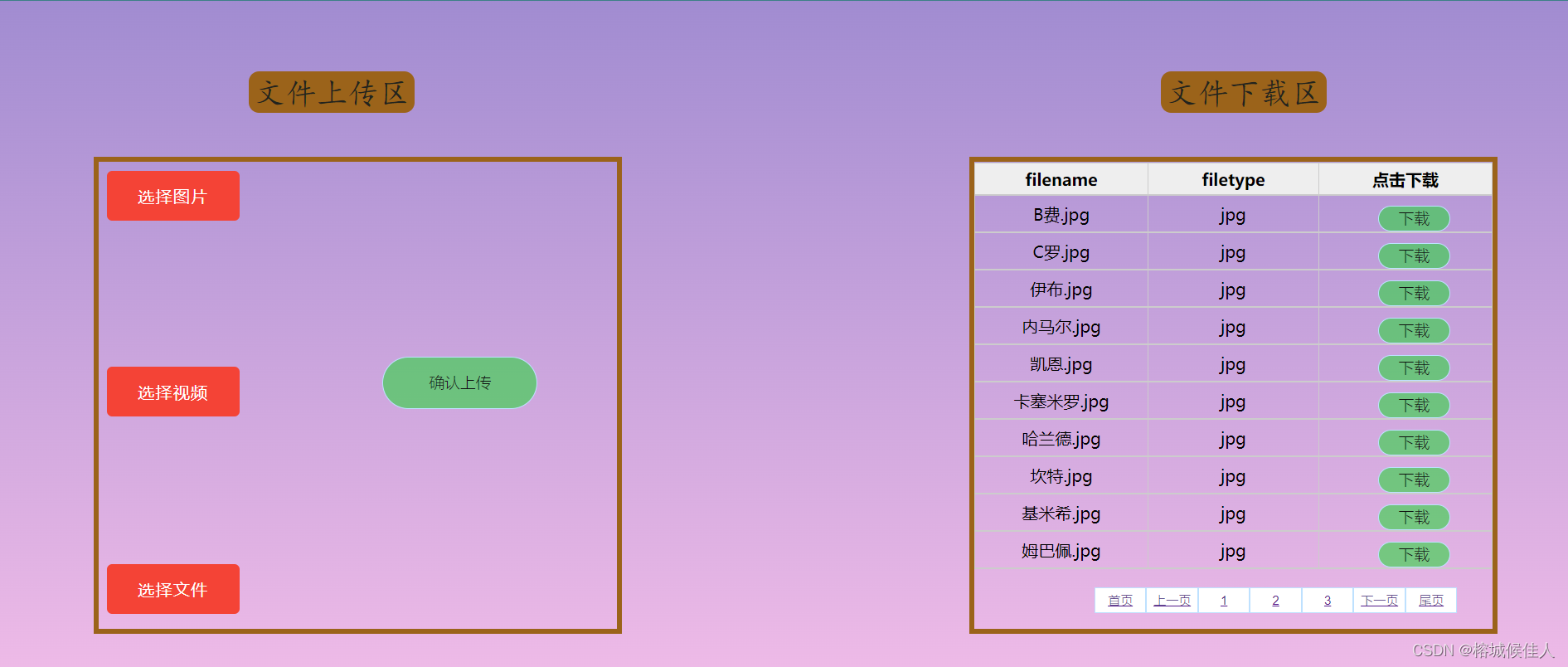Screen dimensions: 1568x667
Task: Click the 文件下载区 heading
Action: pos(1244,92)
